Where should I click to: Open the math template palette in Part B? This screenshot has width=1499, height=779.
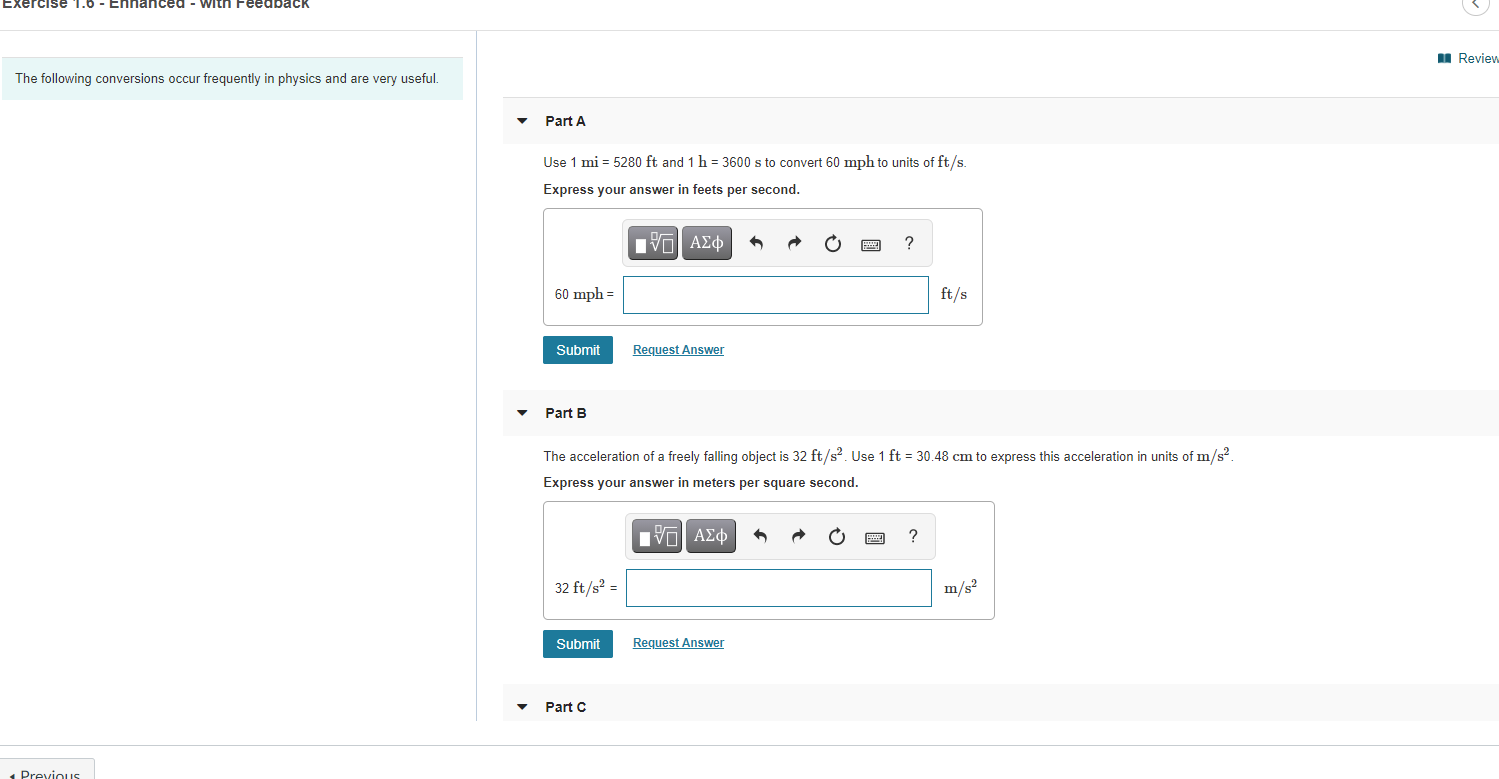[x=656, y=535]
